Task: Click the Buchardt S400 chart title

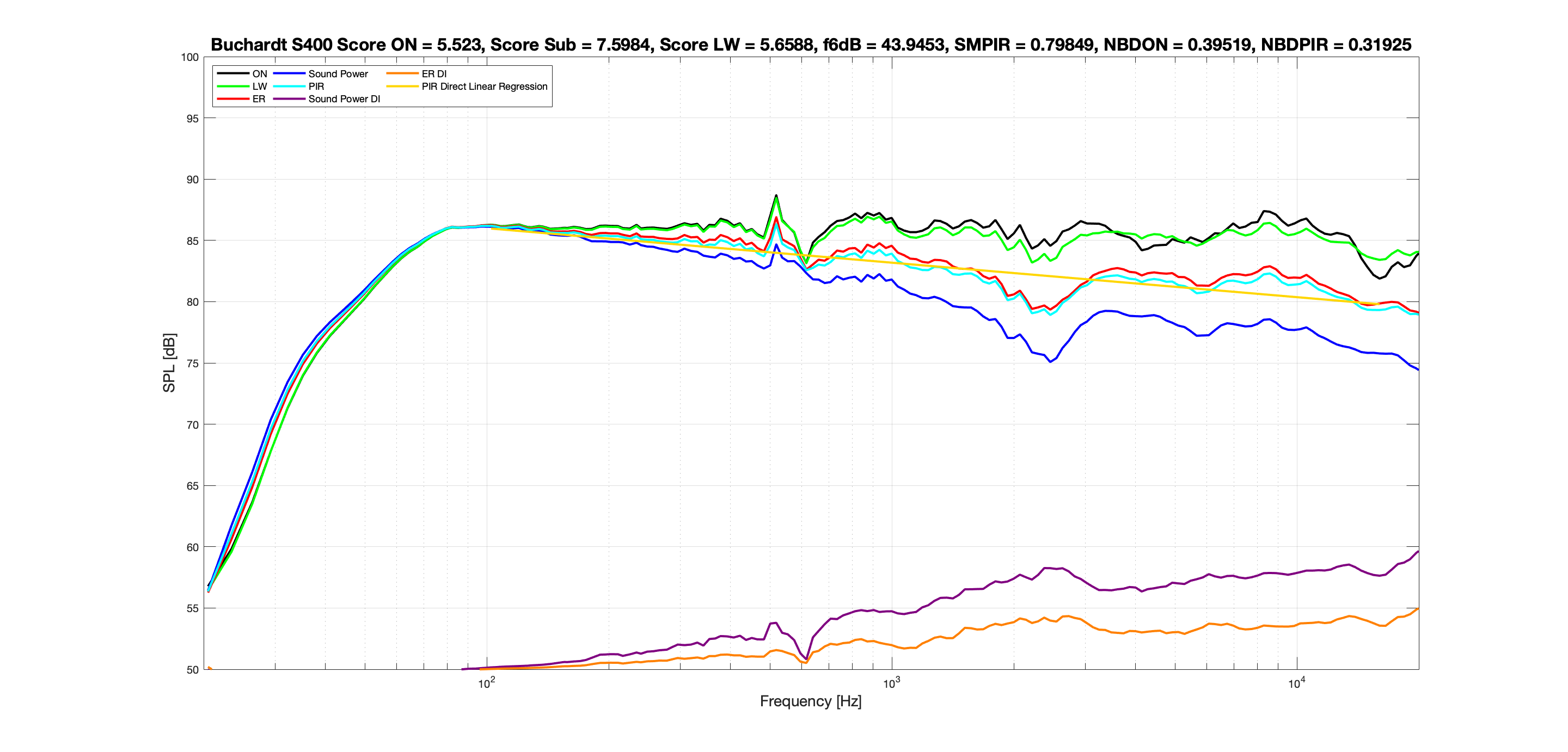Action: point(811,45)
